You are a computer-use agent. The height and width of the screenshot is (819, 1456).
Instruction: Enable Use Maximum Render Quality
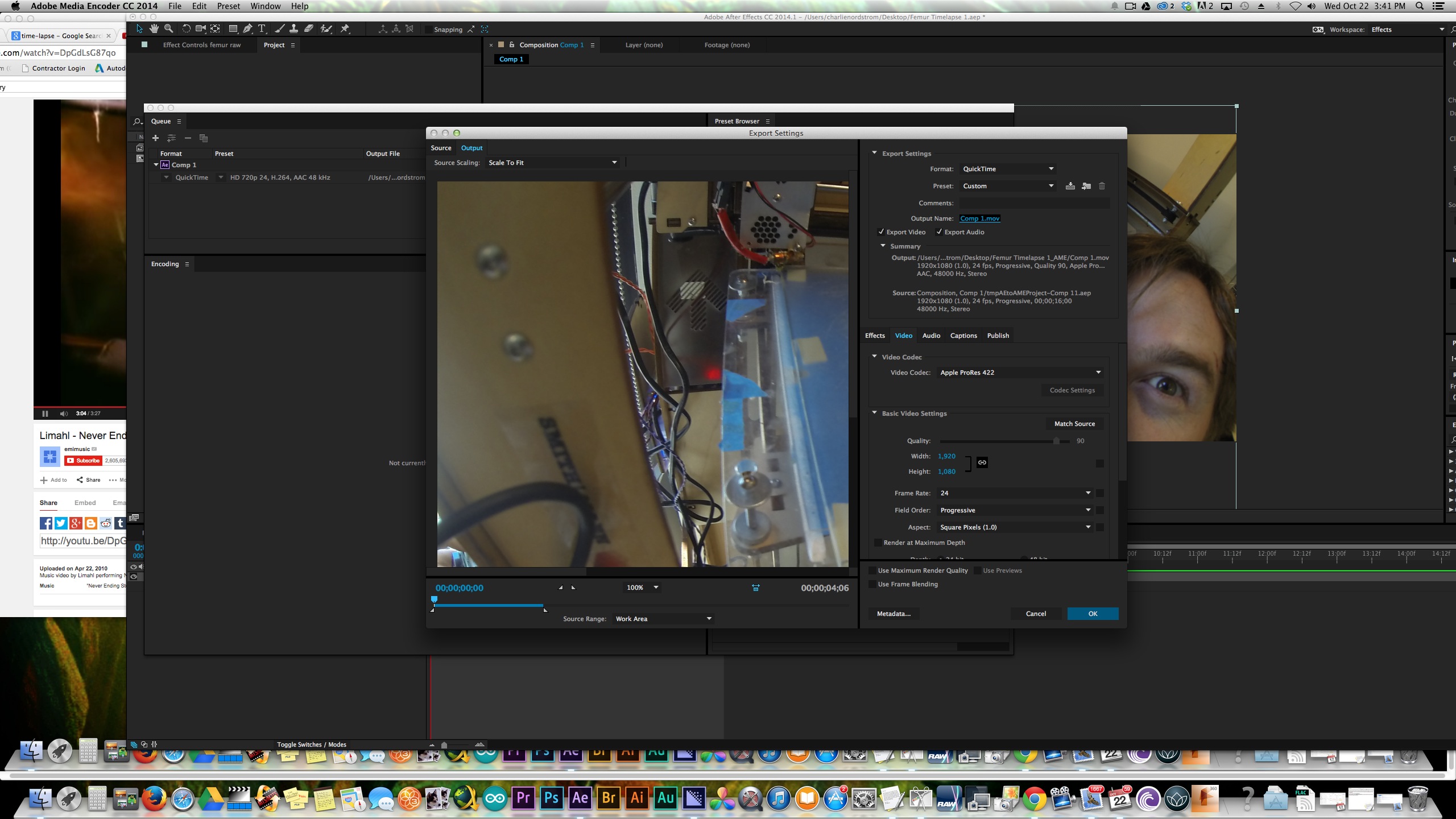(872, 570)
